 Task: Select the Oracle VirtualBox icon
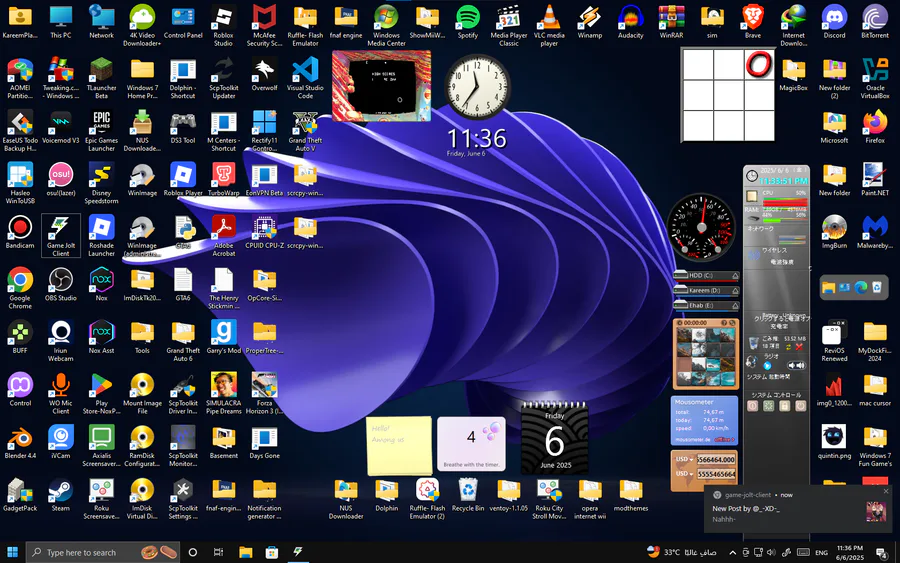click(x=875, y=78)
